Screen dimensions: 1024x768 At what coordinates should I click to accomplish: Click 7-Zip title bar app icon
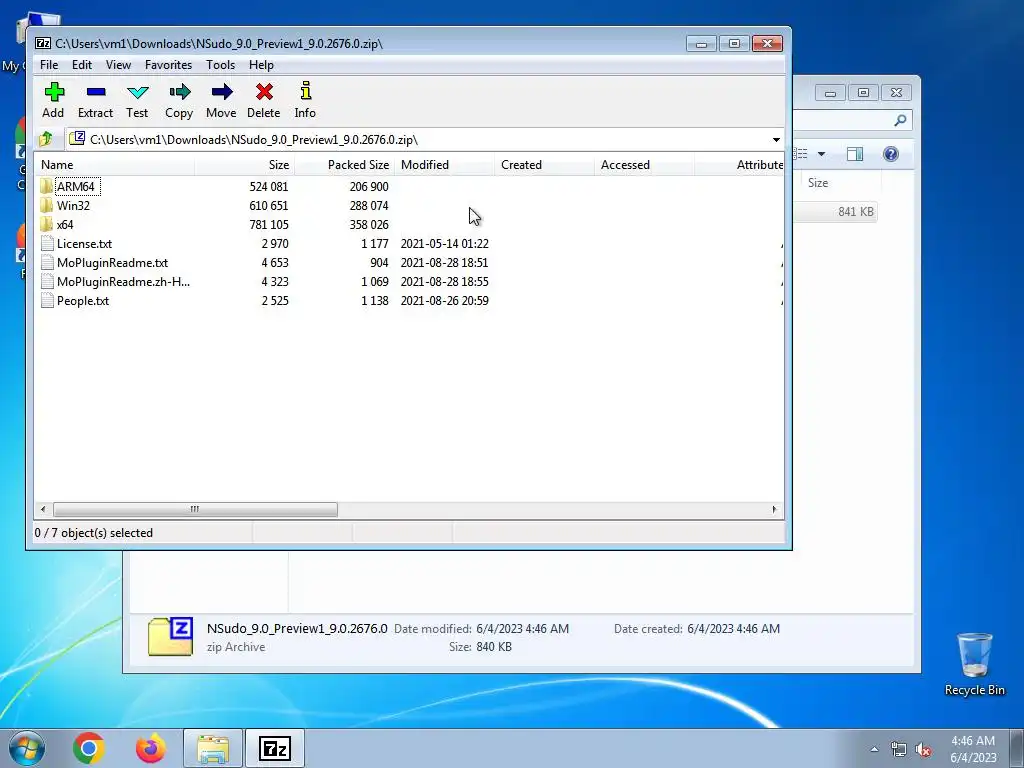click(43, 44)
